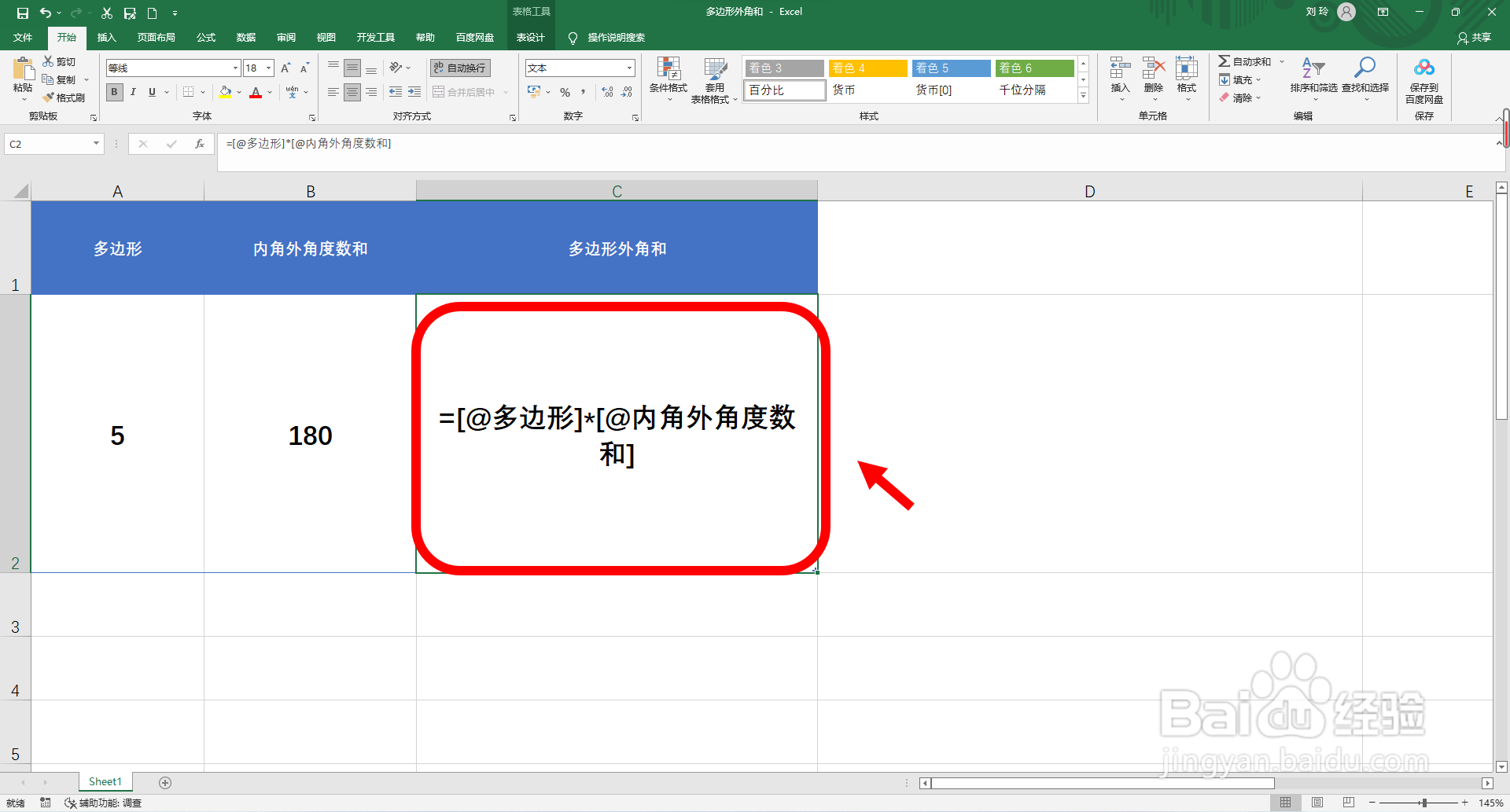Click the Format Painter (格式刷) brush
Viewport: 1510px width, 812px height.
[x=48, y=97]
